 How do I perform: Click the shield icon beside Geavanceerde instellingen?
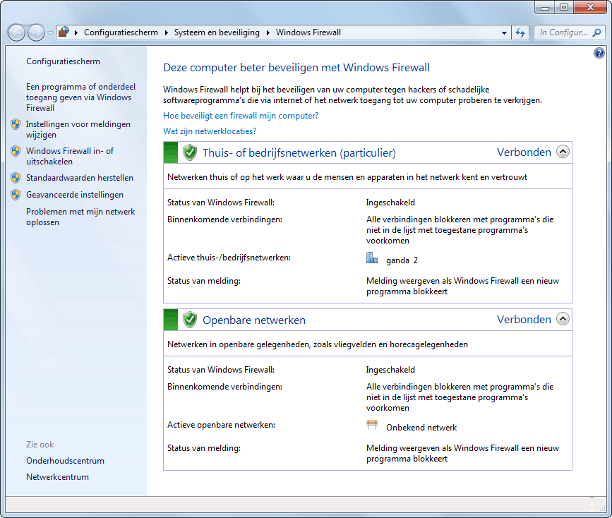pyautogui.click(x=16, y=194)
